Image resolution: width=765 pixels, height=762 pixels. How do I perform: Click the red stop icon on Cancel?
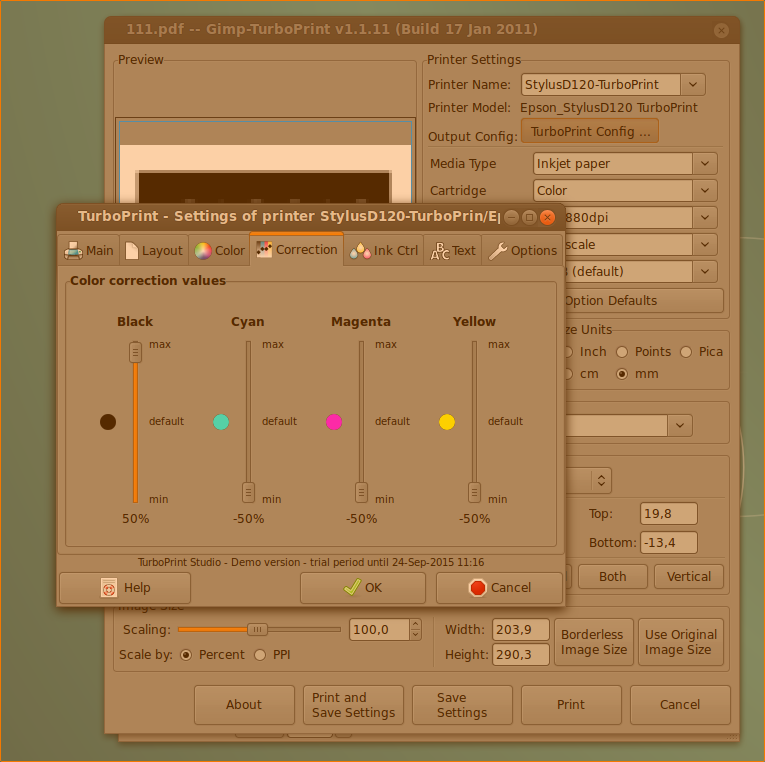click(478, 588)
